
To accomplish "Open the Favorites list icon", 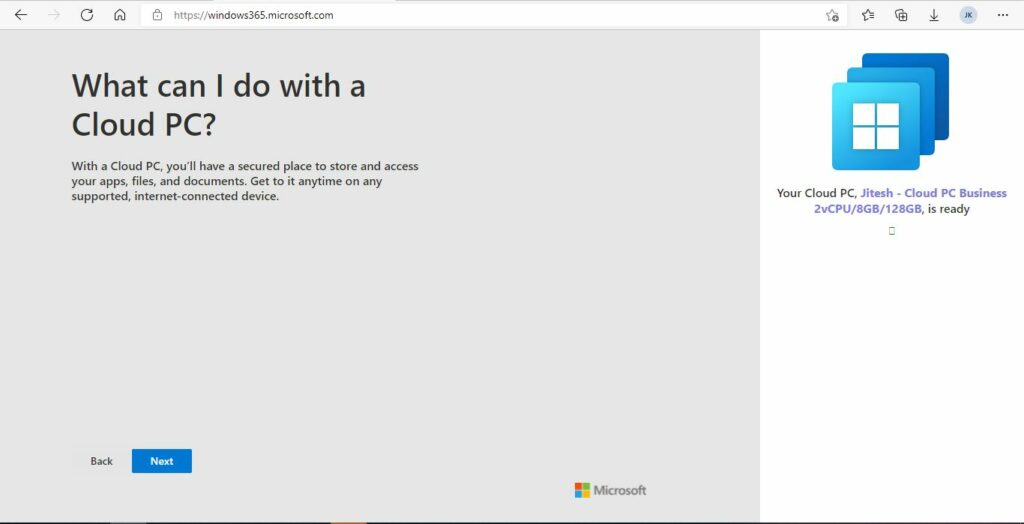I will [x=868, y=15].
